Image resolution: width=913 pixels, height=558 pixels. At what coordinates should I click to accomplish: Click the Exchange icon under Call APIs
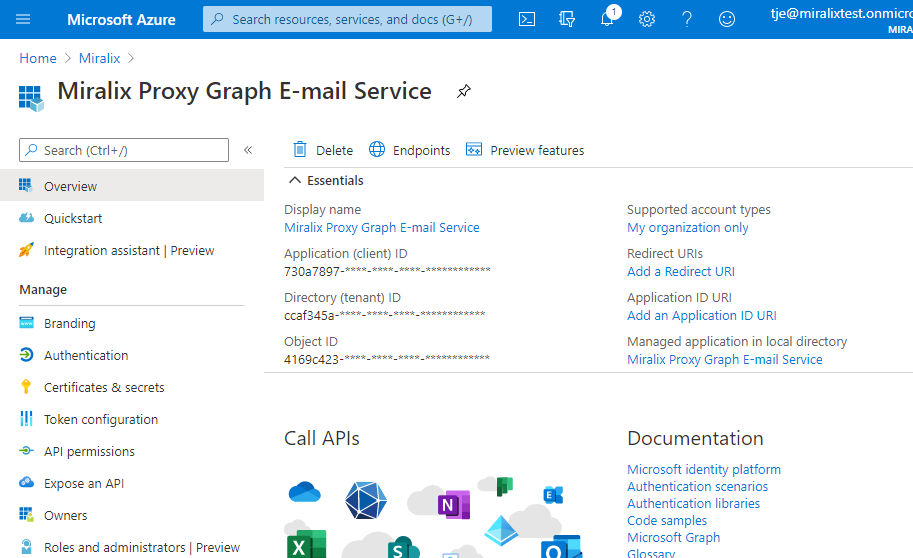(x=553, y=495)
